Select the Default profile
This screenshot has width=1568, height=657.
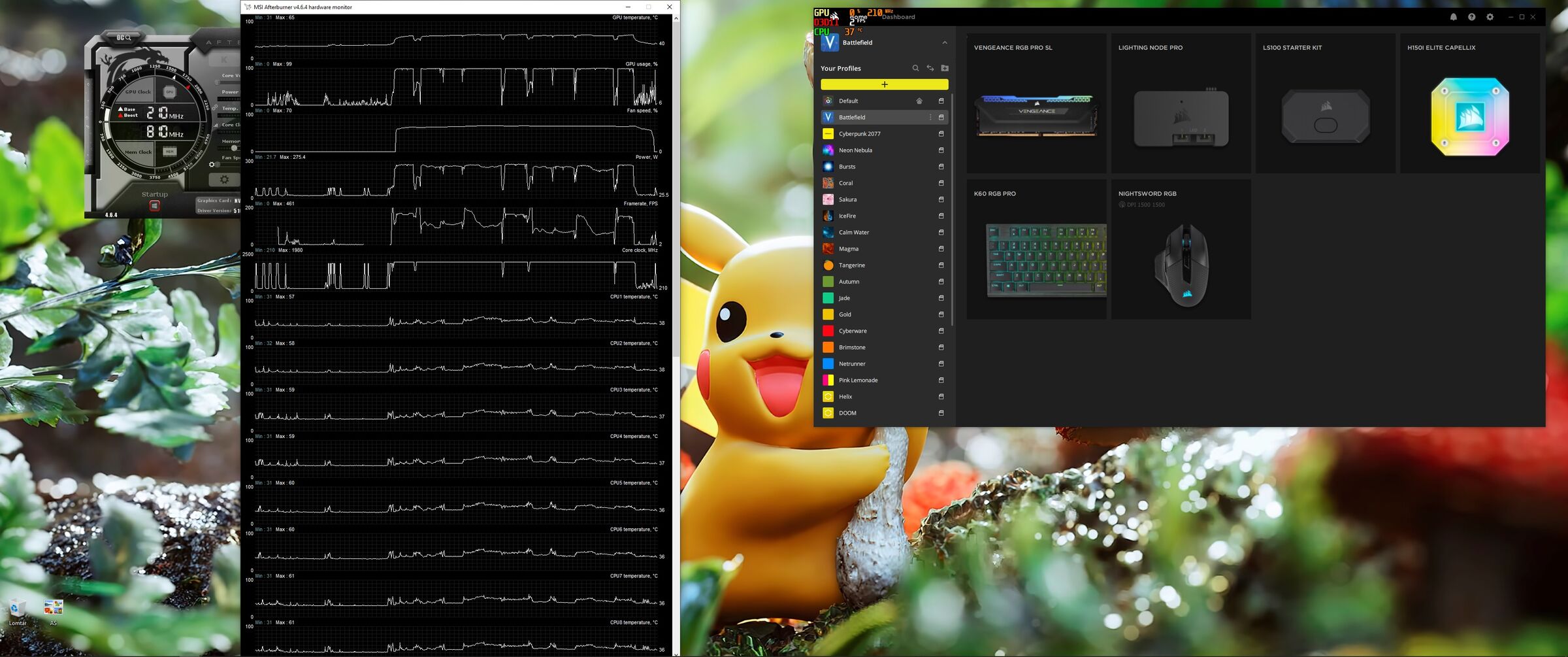coord(885,101)
